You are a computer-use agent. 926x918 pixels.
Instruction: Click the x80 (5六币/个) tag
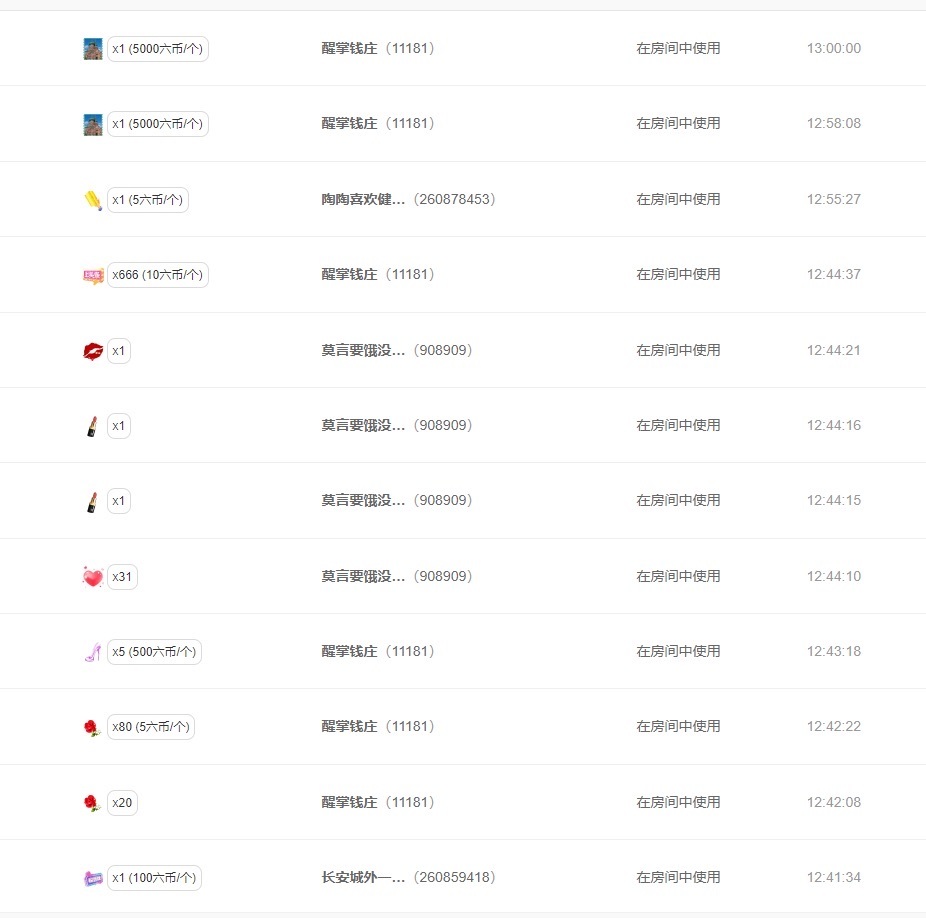[x=151, y=727]
